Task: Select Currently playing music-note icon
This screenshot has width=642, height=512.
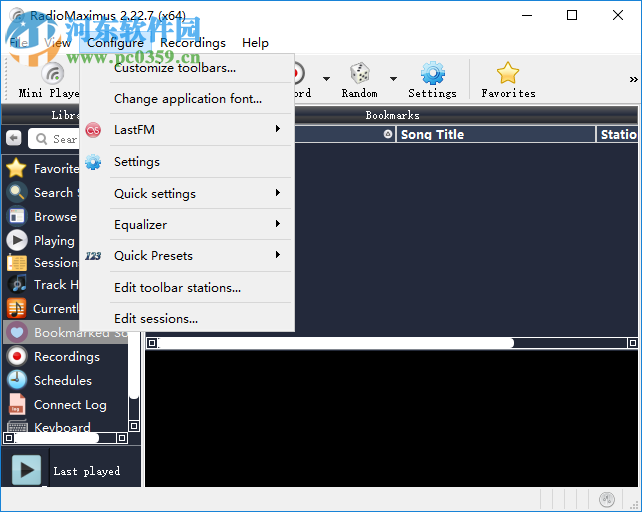Action: (16, 308)
